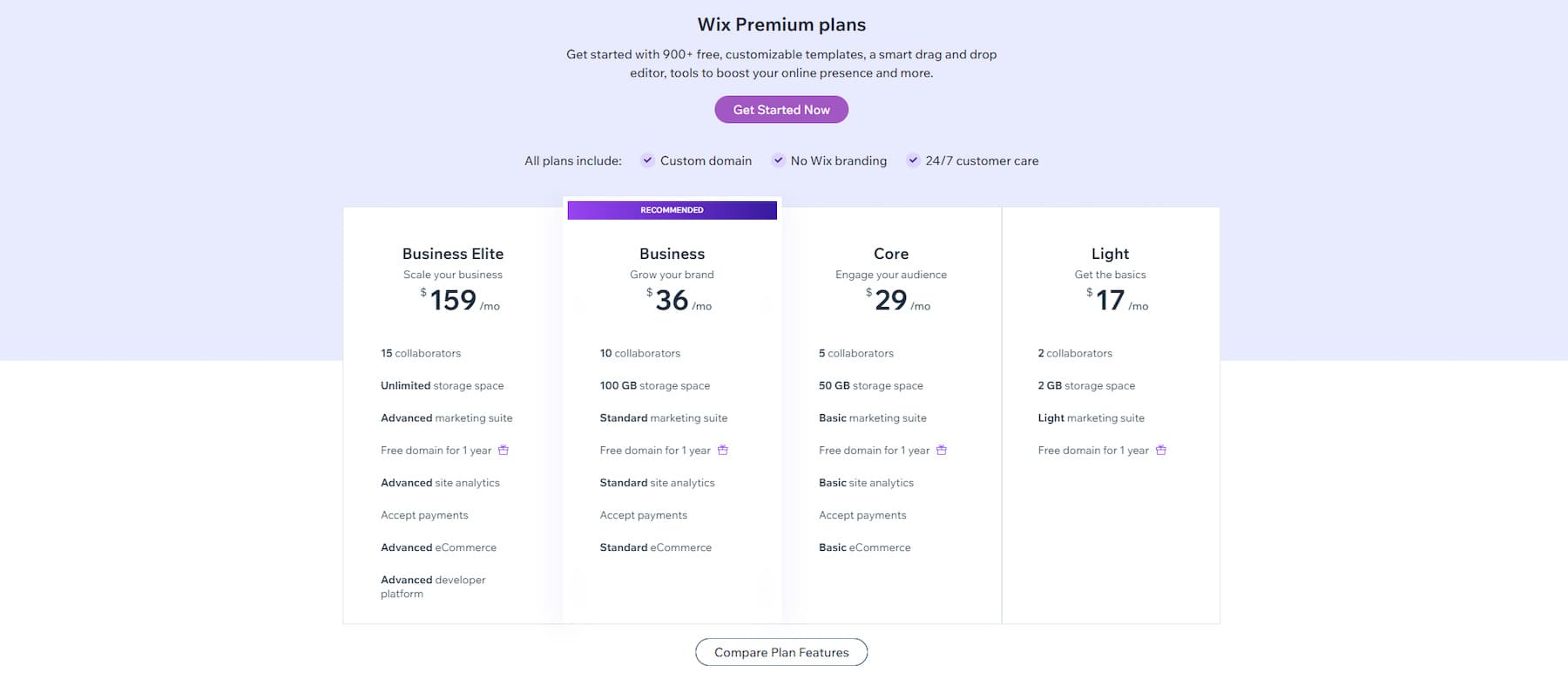Viewport: 1568px width, 686px height.
Task: Click the gift icon beside Business free domain offer
Action: 724,450
